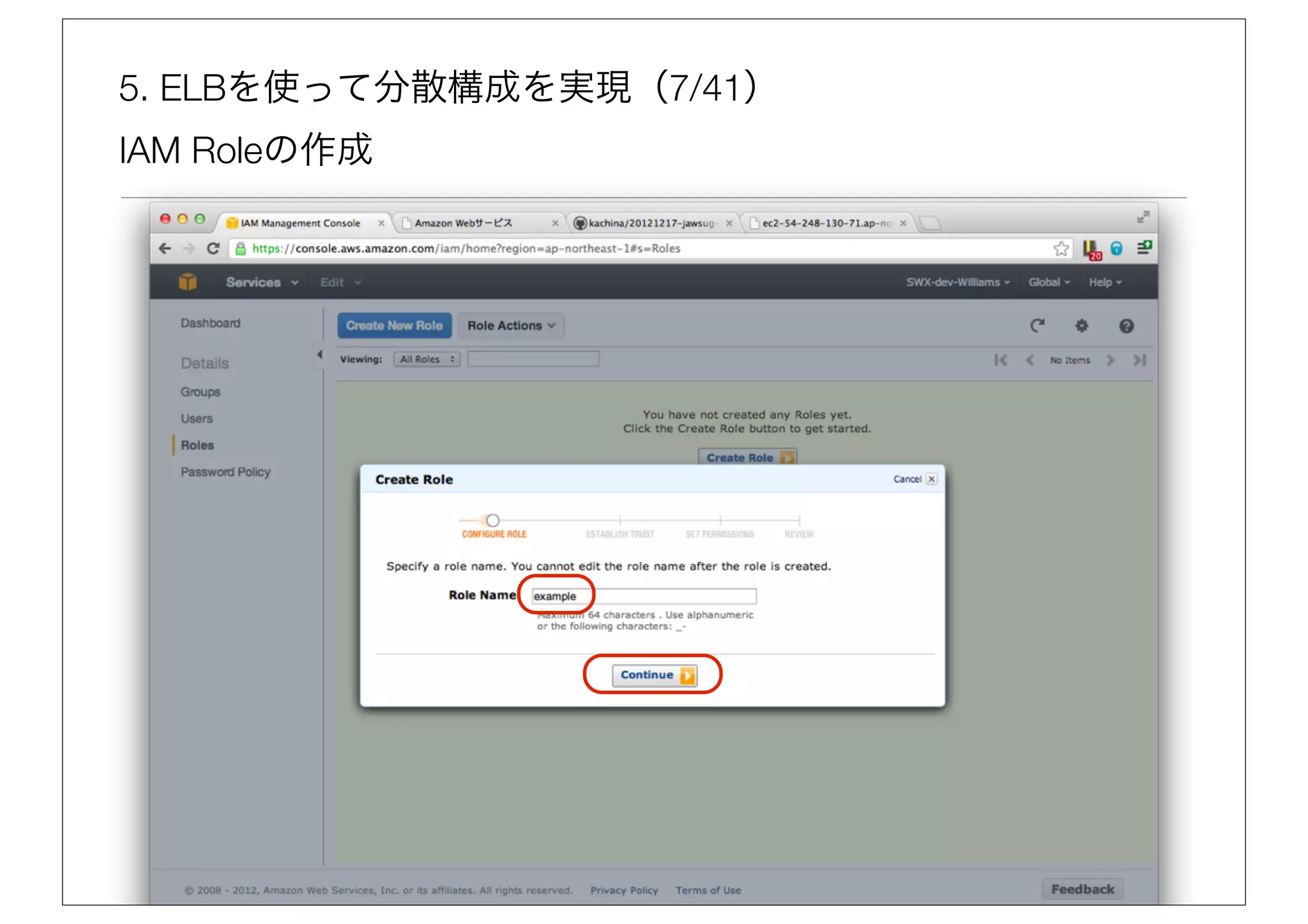
Task: Click the browser forward arrow
Action: (x=189, y=248)
